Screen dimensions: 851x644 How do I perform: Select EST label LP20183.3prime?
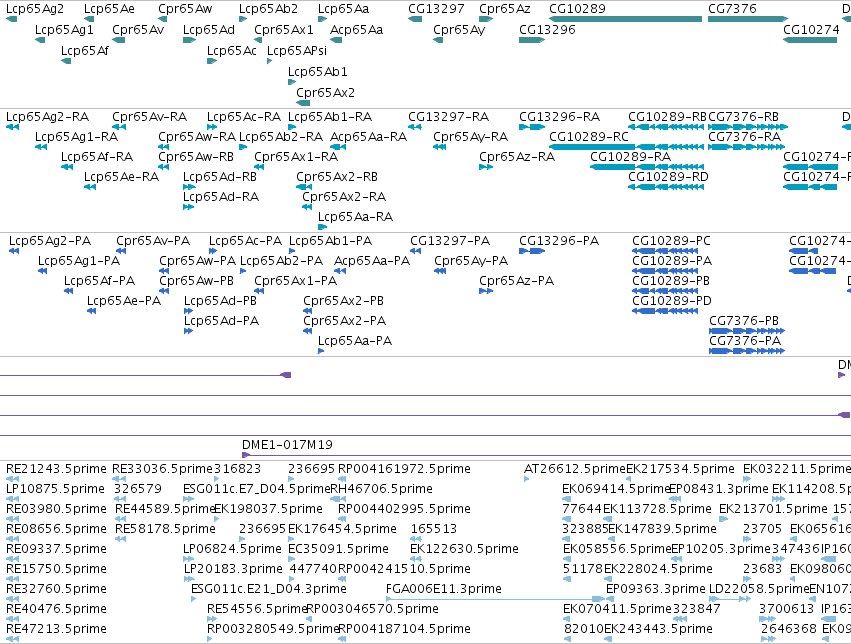(233, 569)
